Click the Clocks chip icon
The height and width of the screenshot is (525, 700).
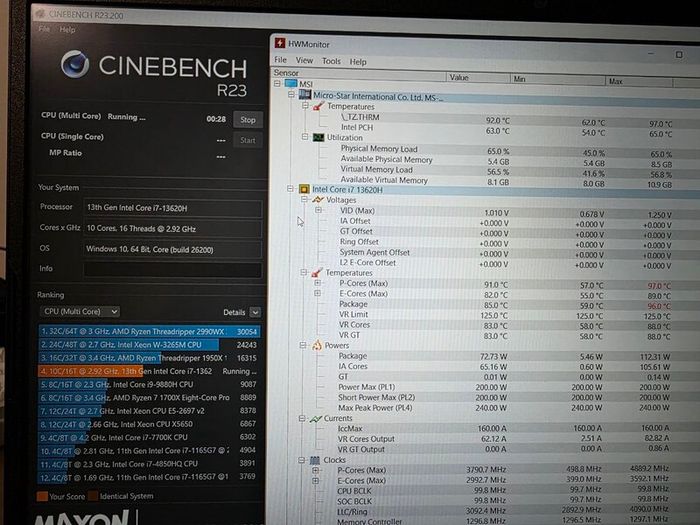pos(315,460)
